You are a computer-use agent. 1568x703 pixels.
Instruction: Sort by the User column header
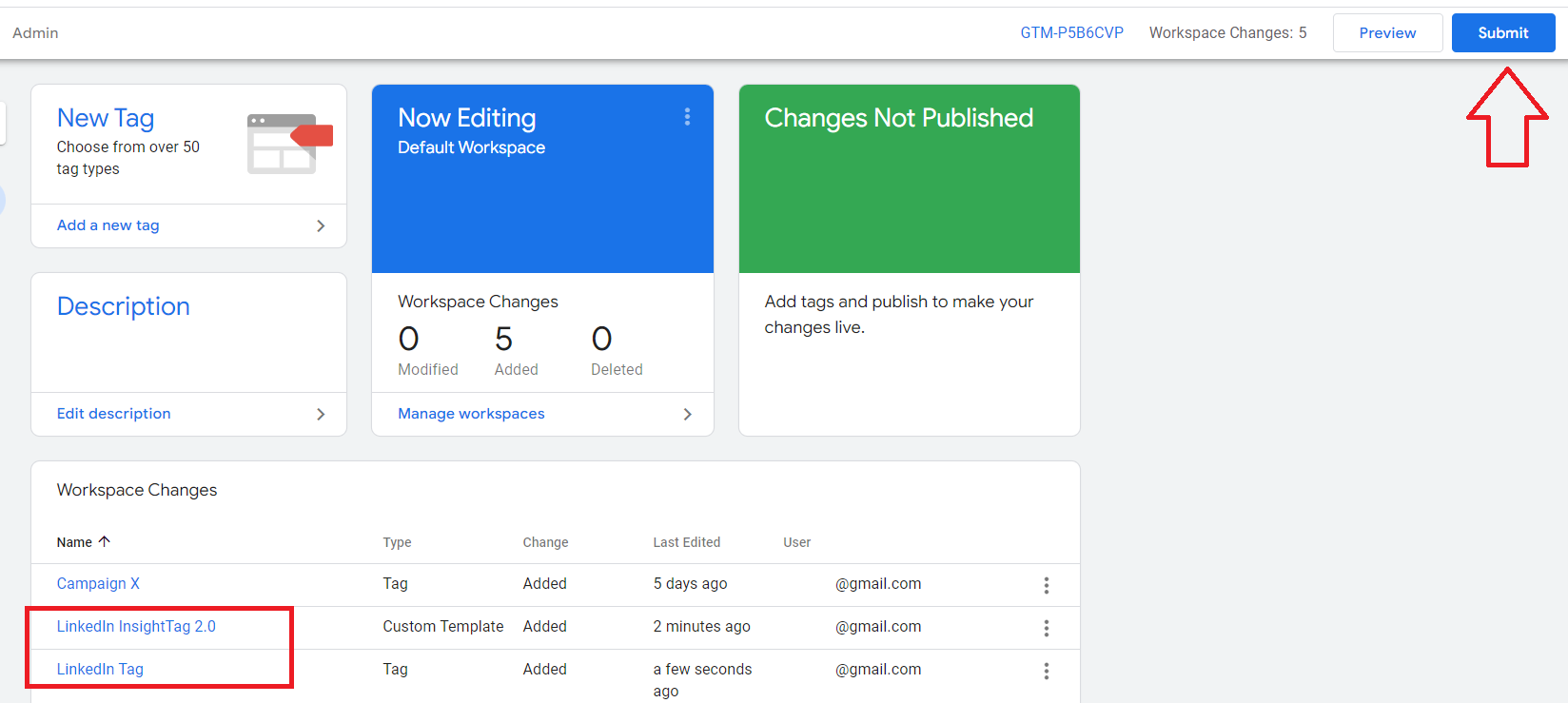tap(796, 542)
